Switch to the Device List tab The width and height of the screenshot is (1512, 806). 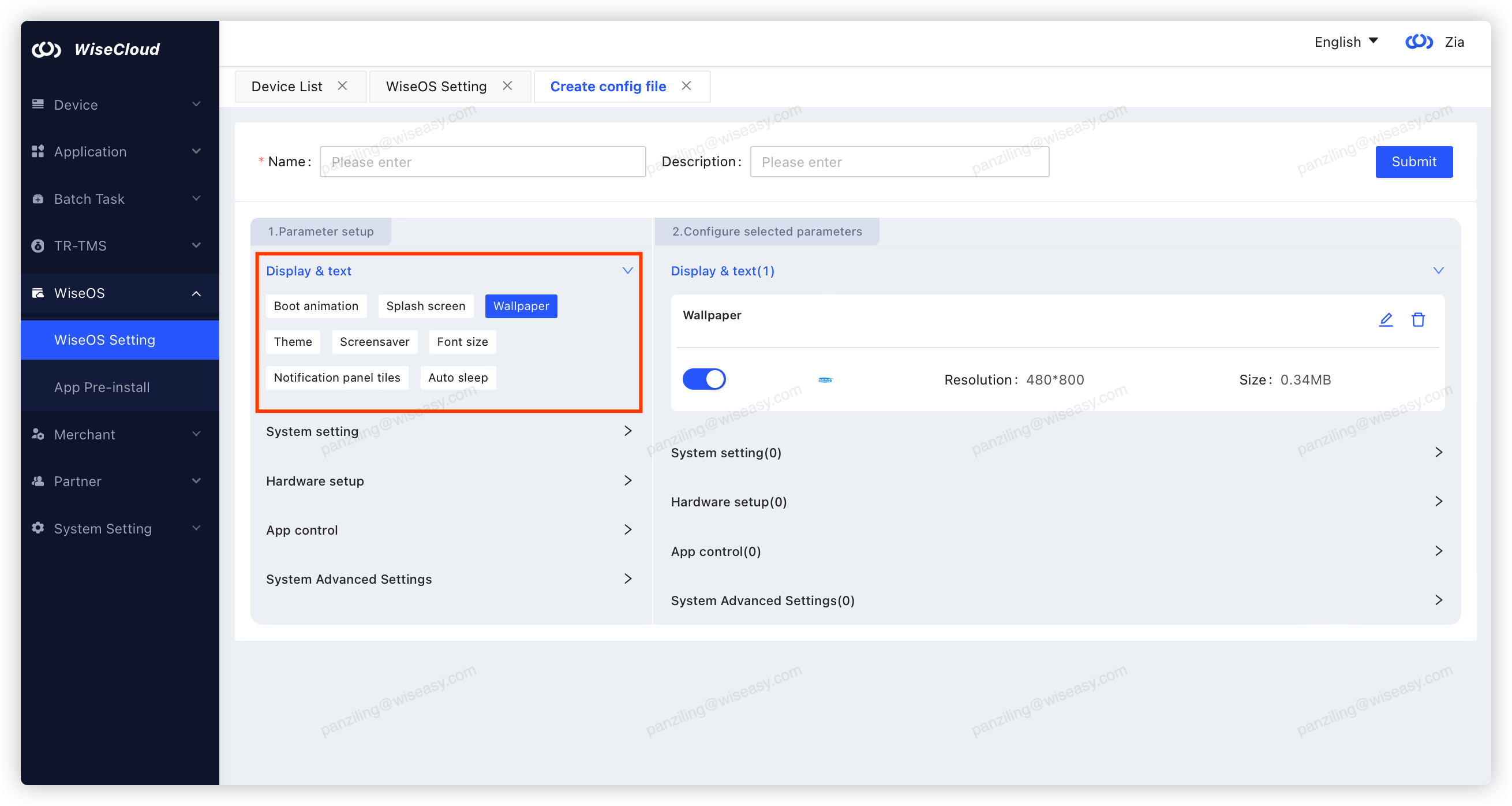[x=286, y=86]
